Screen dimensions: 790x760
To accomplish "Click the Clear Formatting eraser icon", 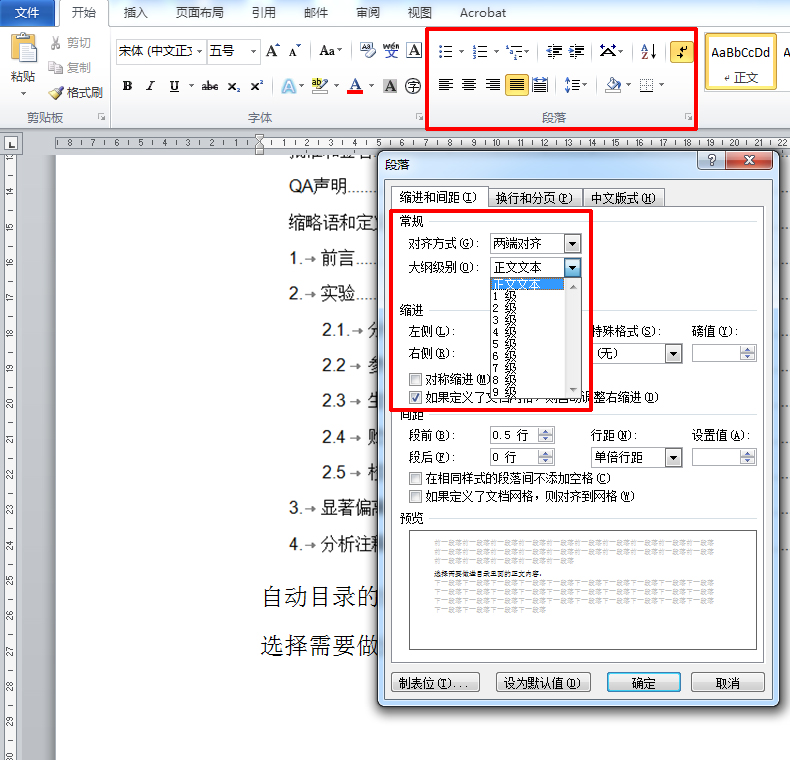I will click(x=367, y=50).
